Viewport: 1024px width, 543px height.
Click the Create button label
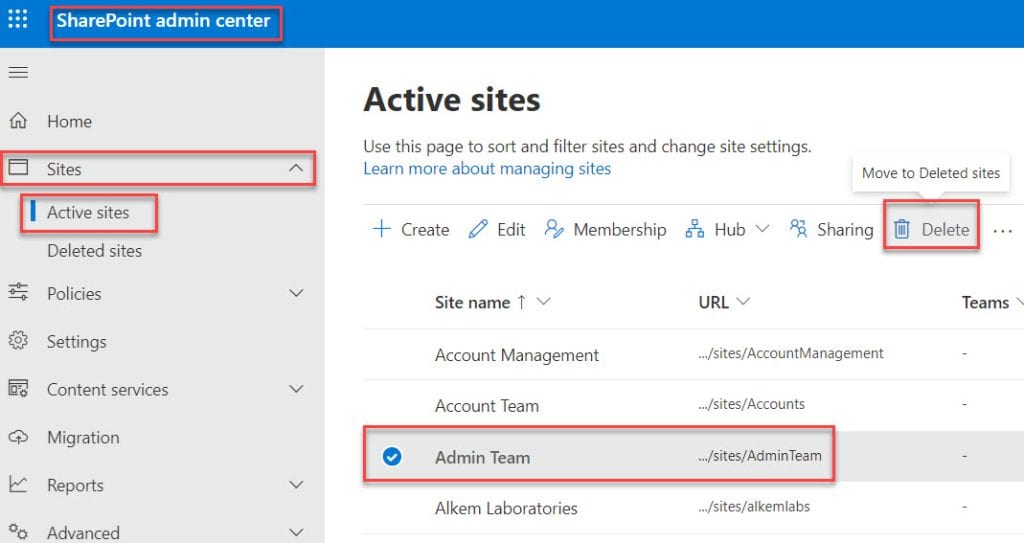click(425, 229)
